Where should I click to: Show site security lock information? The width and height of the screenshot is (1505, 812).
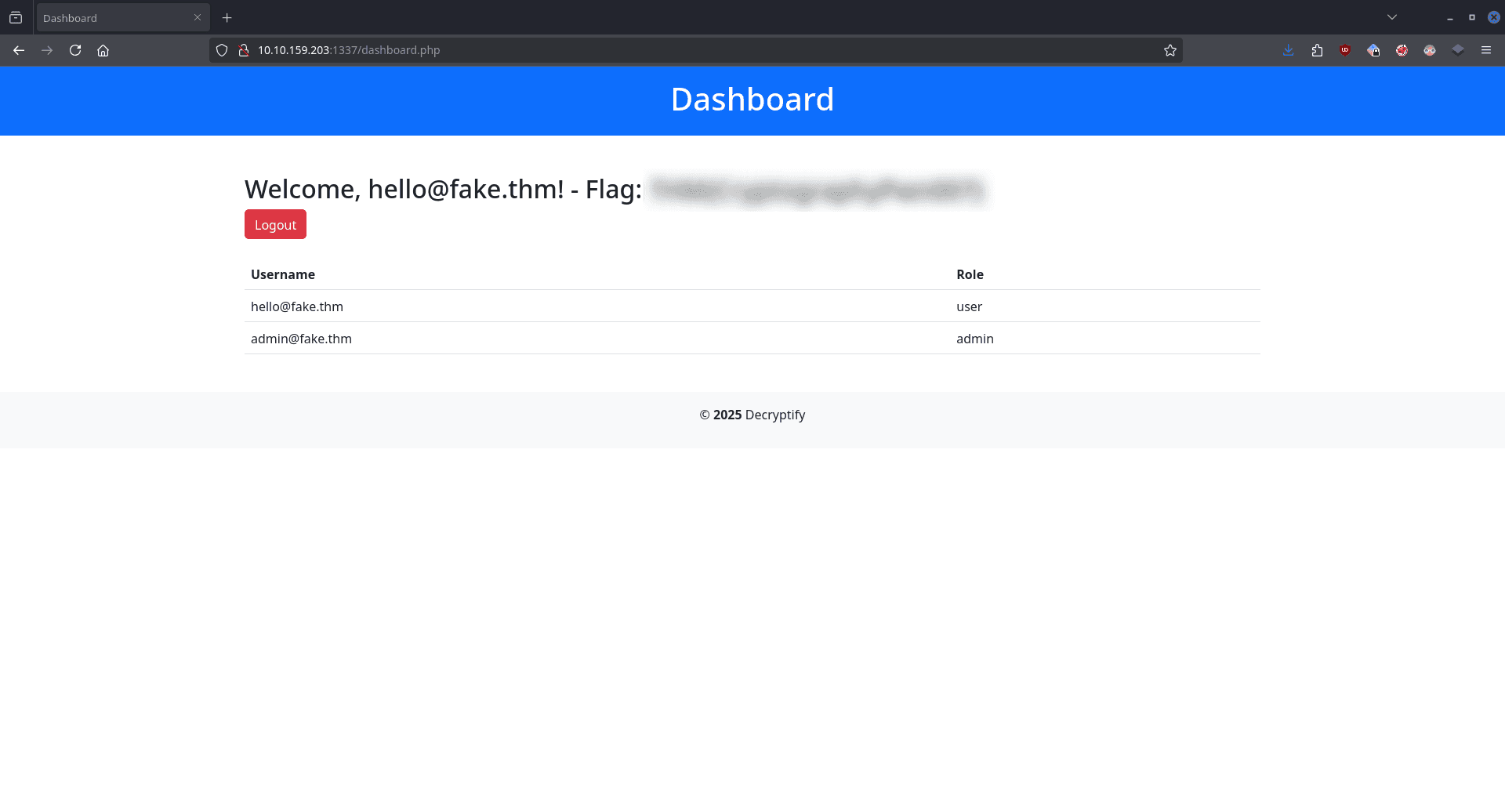pos(244,50)
